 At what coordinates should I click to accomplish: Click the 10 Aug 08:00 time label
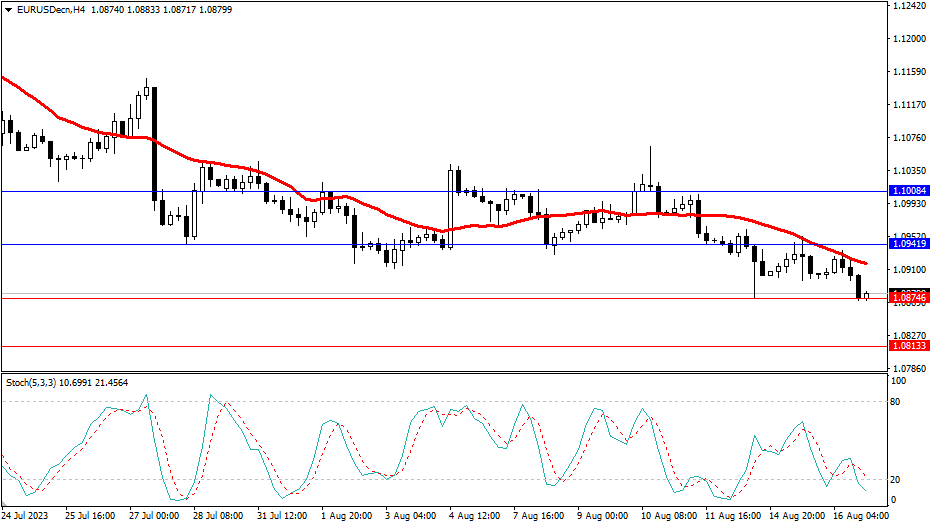coord(669,516)
